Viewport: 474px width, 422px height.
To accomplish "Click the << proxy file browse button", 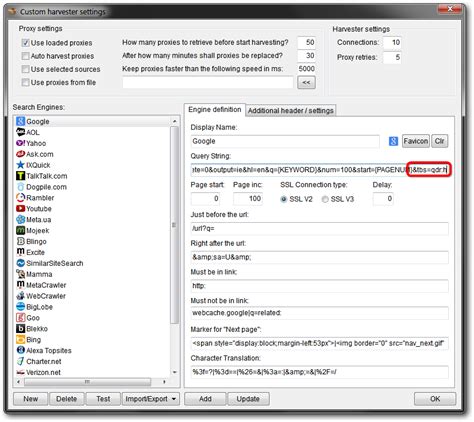I will pyautogui.click(x=306, y=82).
